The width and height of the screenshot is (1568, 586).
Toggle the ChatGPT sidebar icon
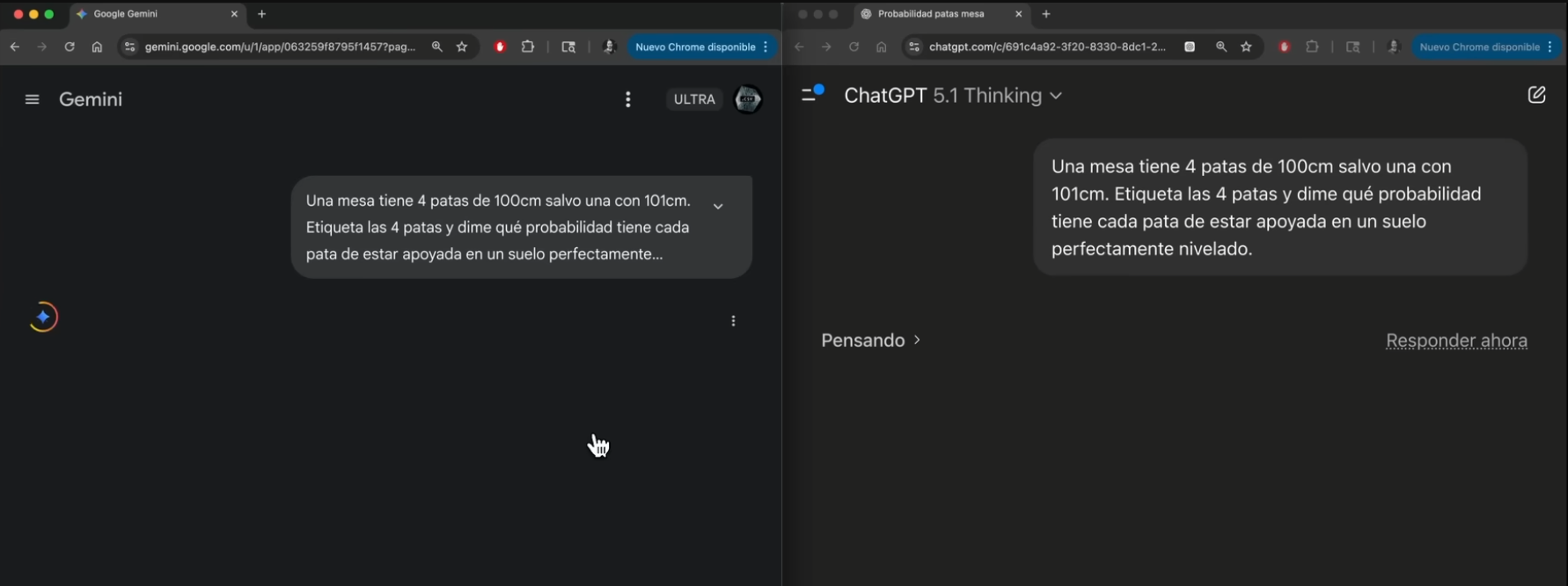click(x=811, y=94)
